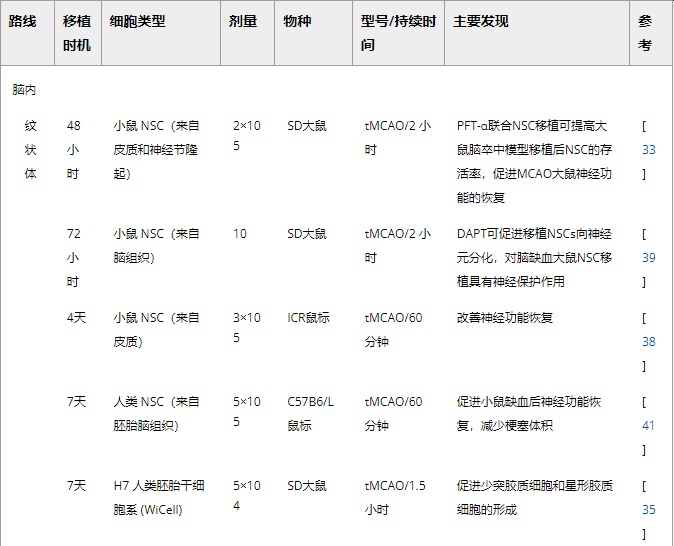Select the 72小时 transplant timing cell
674x546 pixels.
click(x=74, y=257)
